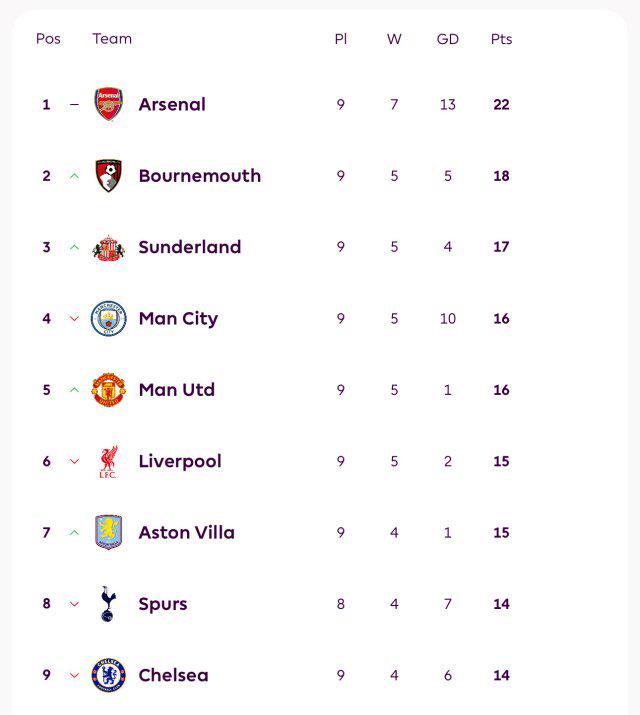This screenshot has height=715, width=640.
Task: Select the Chelsea team name
Action: click(173, 675)
